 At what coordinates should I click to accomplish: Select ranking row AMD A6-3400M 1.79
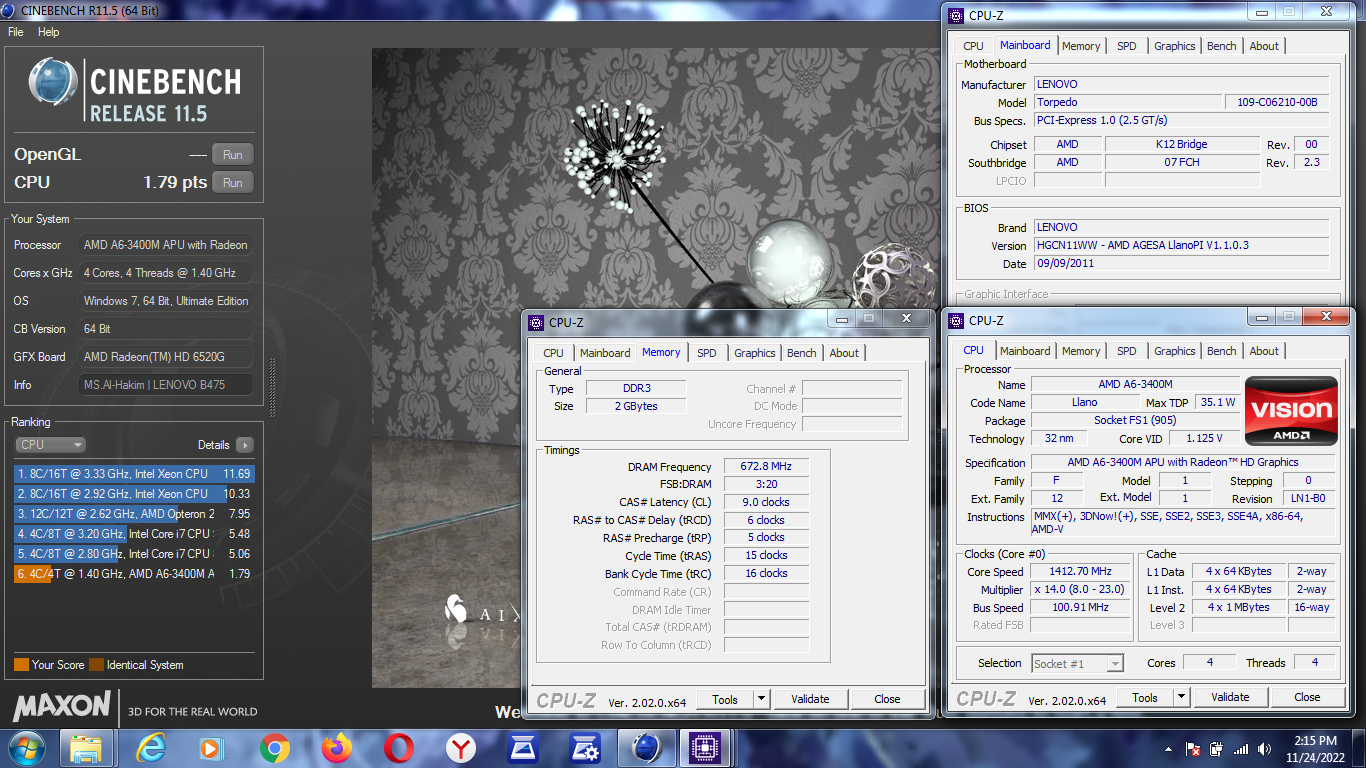point(134,574)
